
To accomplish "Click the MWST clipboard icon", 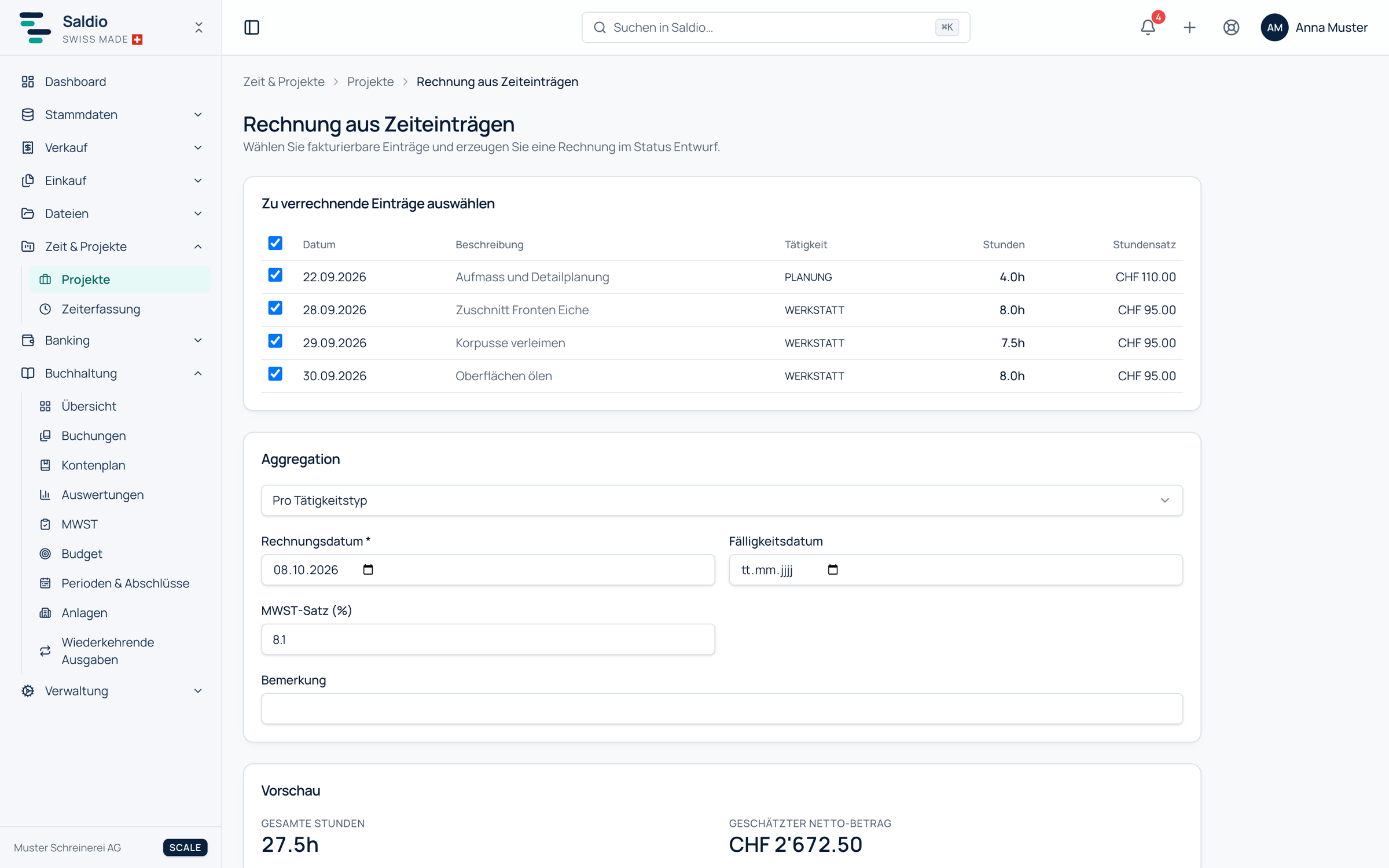I will tap(45, 524).
